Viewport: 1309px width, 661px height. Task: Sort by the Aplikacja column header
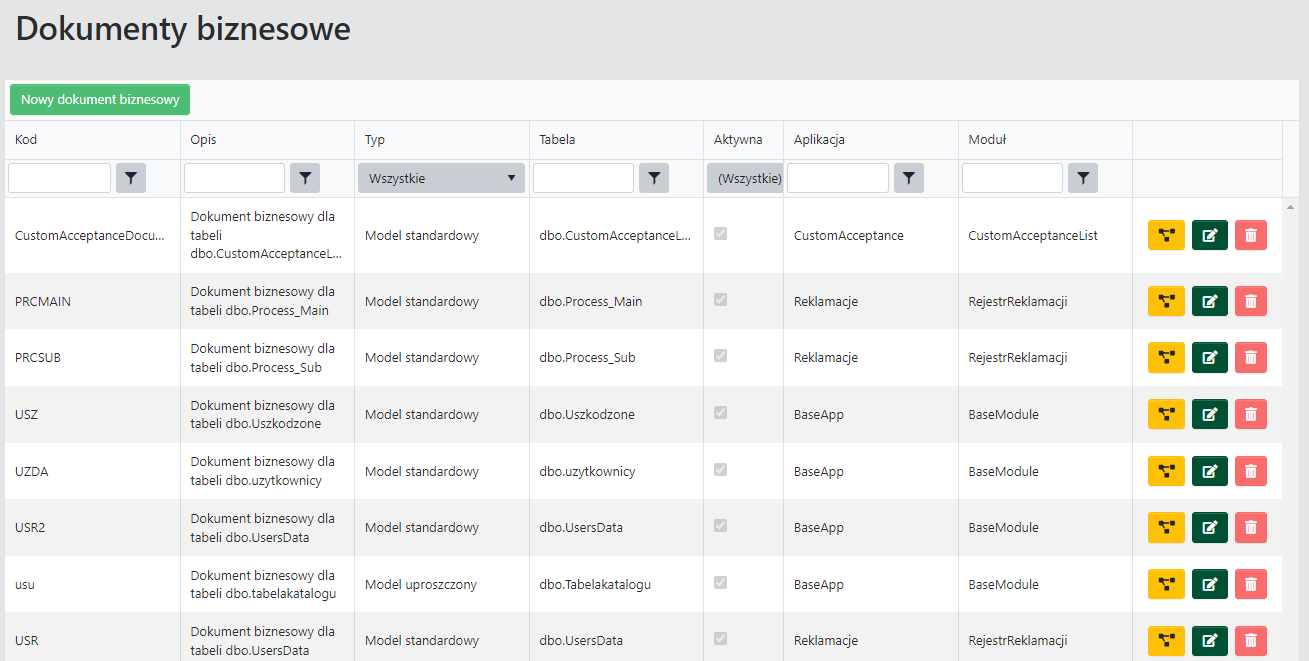click(x=819, y=139)
